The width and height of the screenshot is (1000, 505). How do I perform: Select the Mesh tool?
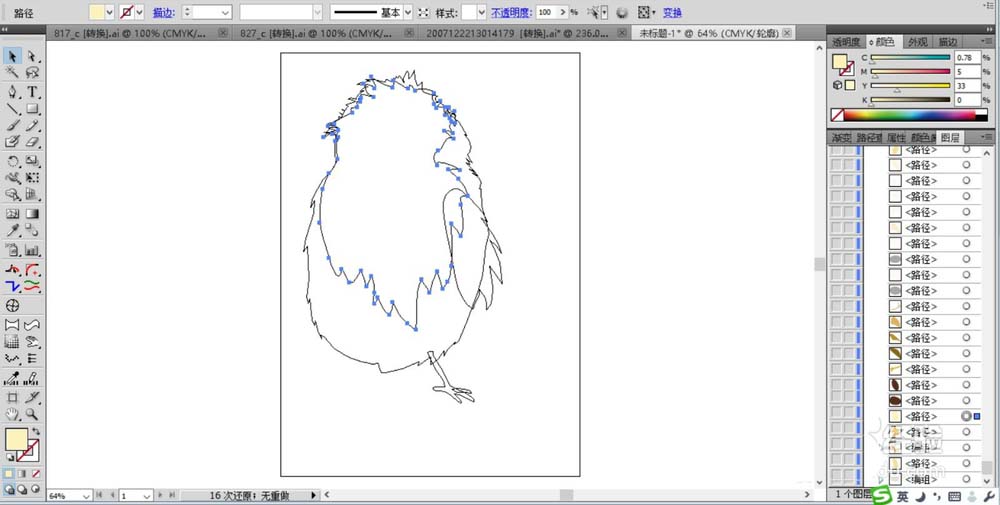pos(12,214)
